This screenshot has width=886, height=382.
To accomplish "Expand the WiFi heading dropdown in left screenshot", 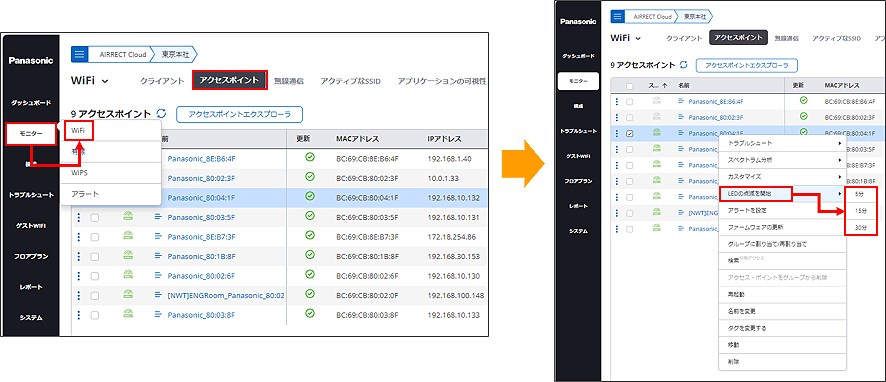I will pos(105,81).
